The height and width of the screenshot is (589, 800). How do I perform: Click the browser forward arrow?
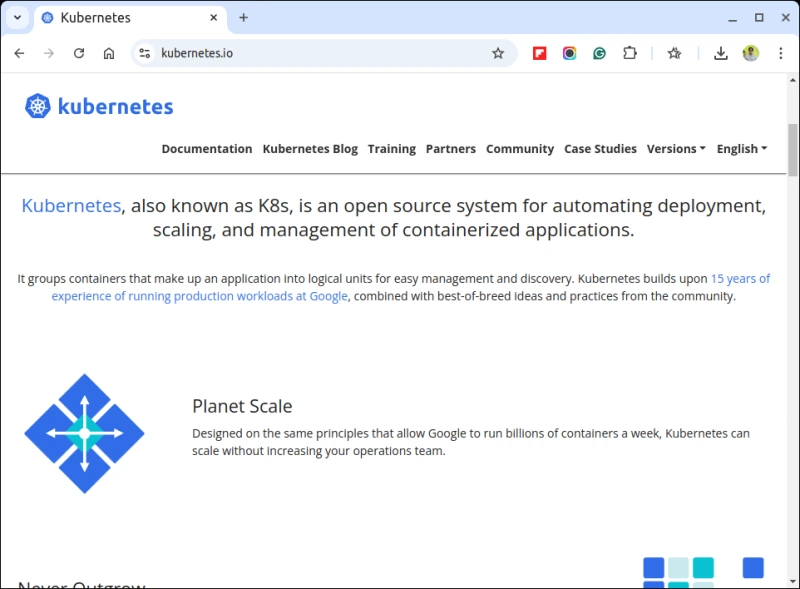(49, 53)
